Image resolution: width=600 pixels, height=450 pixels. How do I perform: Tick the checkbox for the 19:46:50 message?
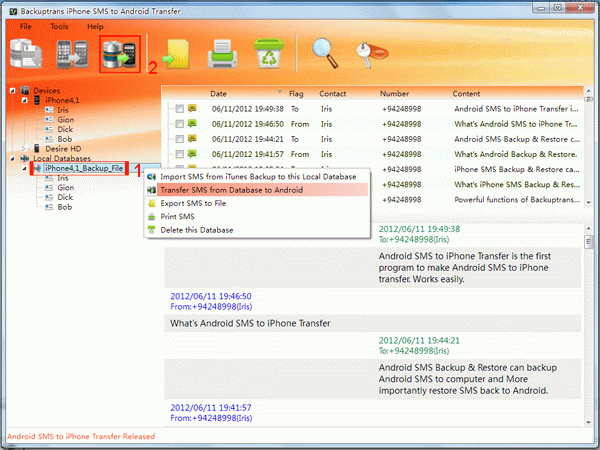(179, 124)
